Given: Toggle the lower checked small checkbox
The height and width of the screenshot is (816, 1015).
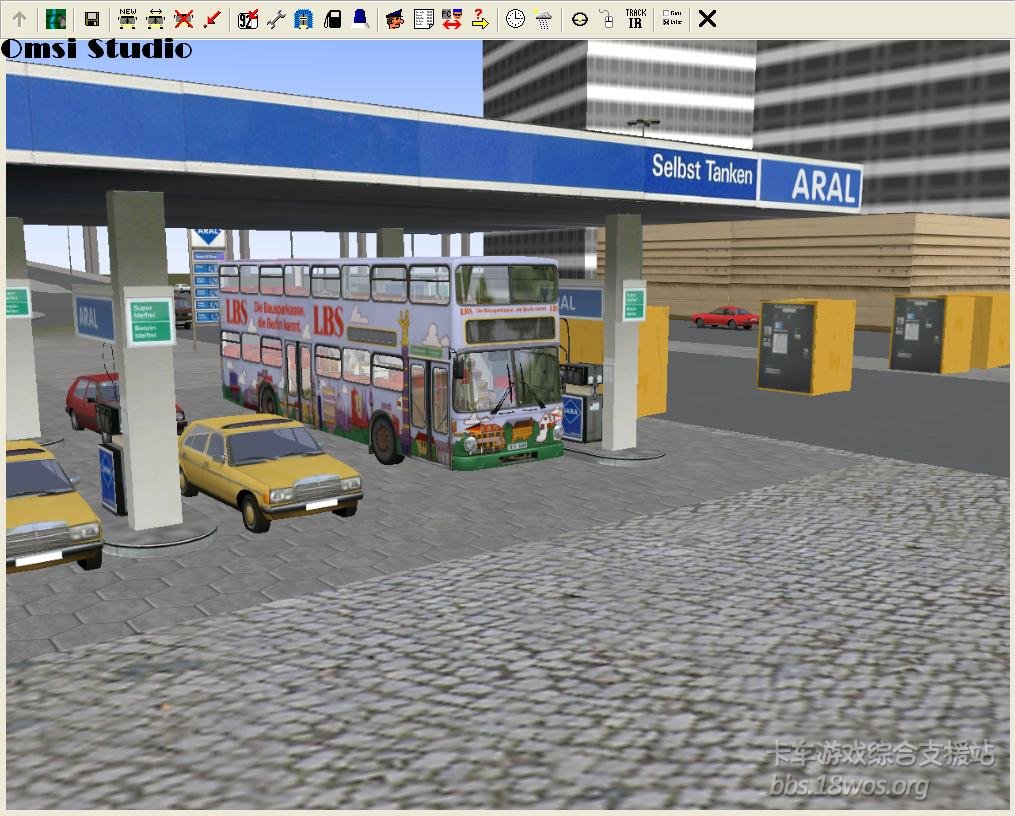Looking at the screenshot, I should tap(666, 22).
